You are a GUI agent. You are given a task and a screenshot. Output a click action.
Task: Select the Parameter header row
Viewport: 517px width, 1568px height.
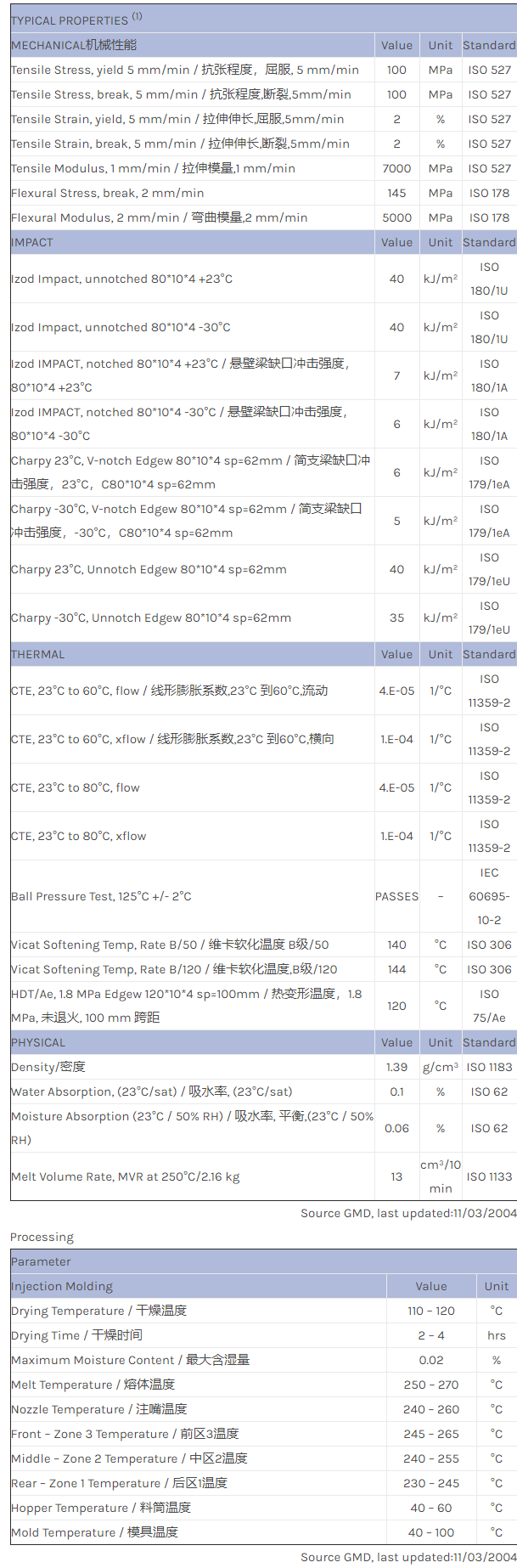pos(41,1261)
